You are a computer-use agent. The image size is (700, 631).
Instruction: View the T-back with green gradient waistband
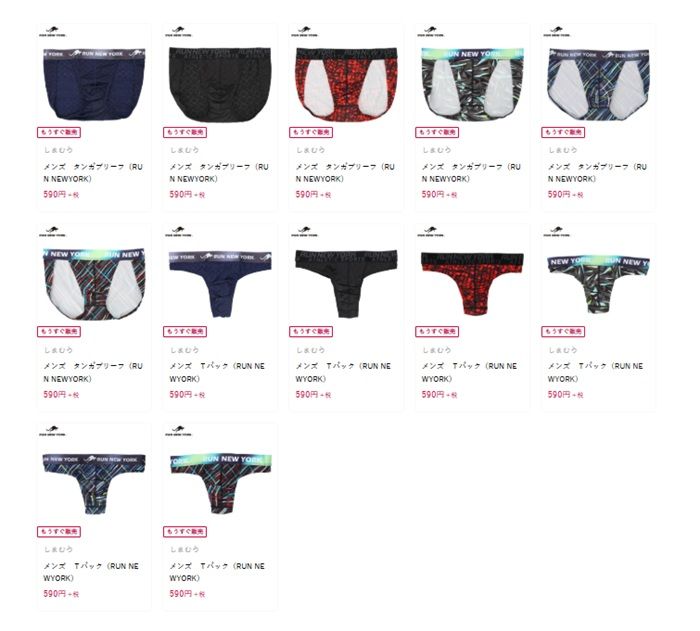pyautogui.click(x=221, y=484)
